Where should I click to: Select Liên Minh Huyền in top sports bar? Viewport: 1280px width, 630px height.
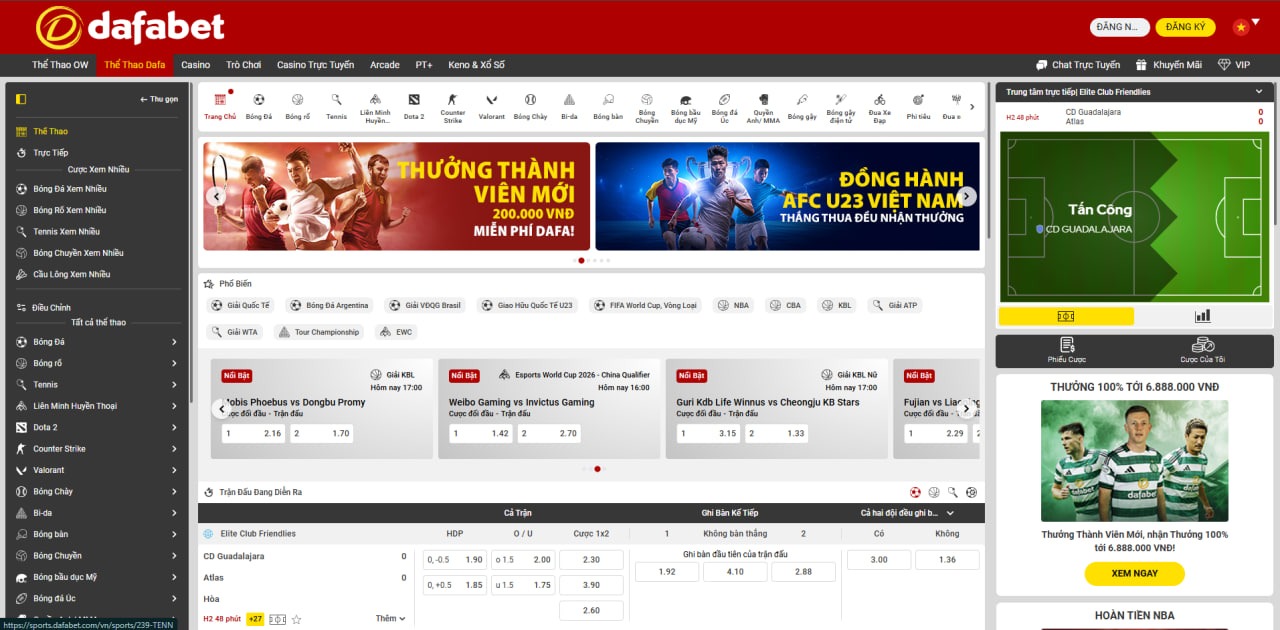click(x=376, y=108)
